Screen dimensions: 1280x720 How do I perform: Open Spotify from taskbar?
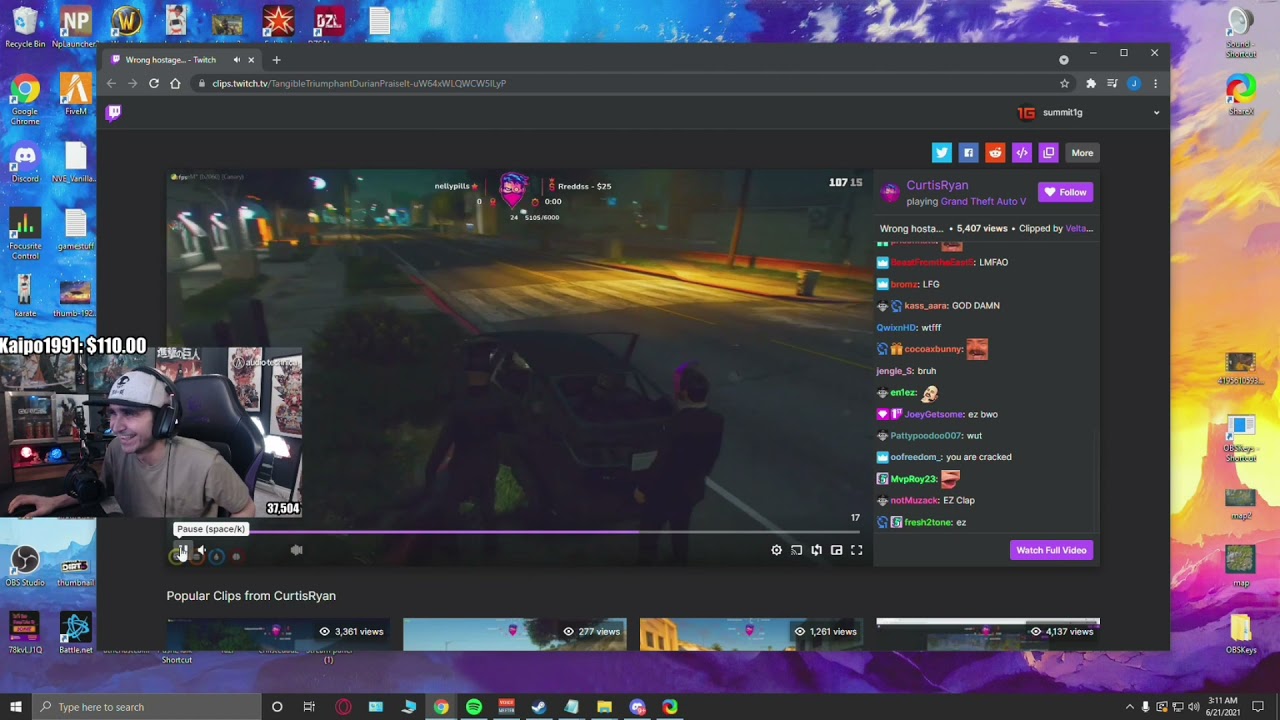coord(474,707)
